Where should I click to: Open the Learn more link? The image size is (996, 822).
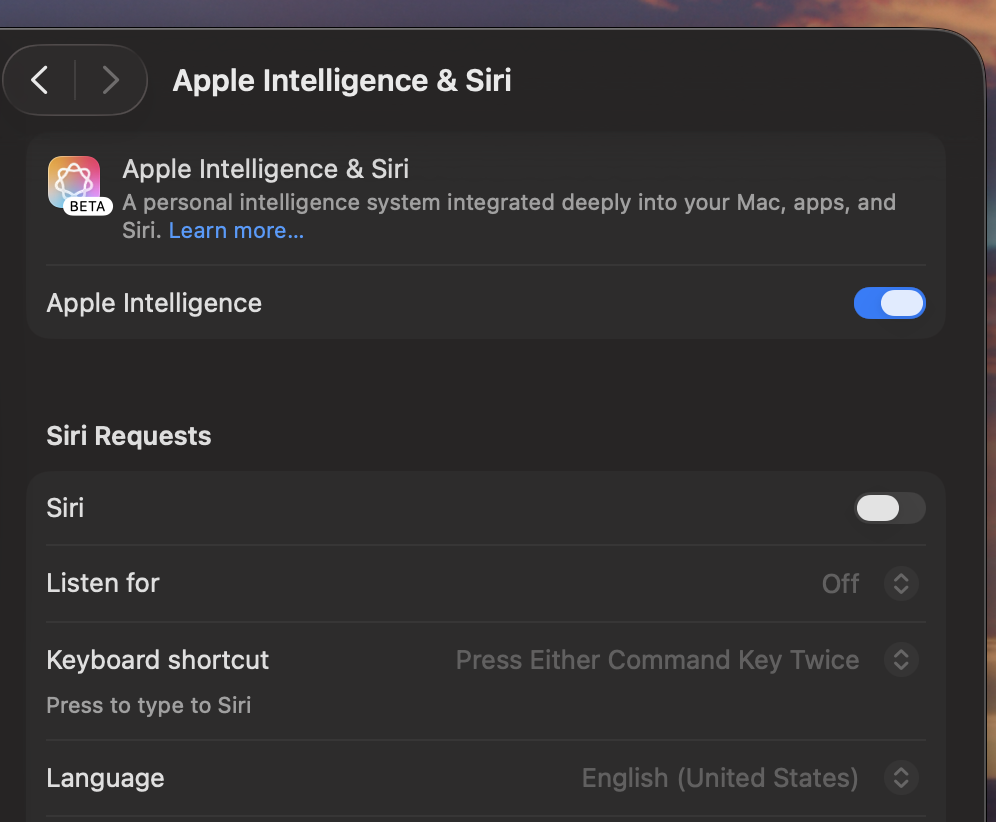(x=236, y=231)
